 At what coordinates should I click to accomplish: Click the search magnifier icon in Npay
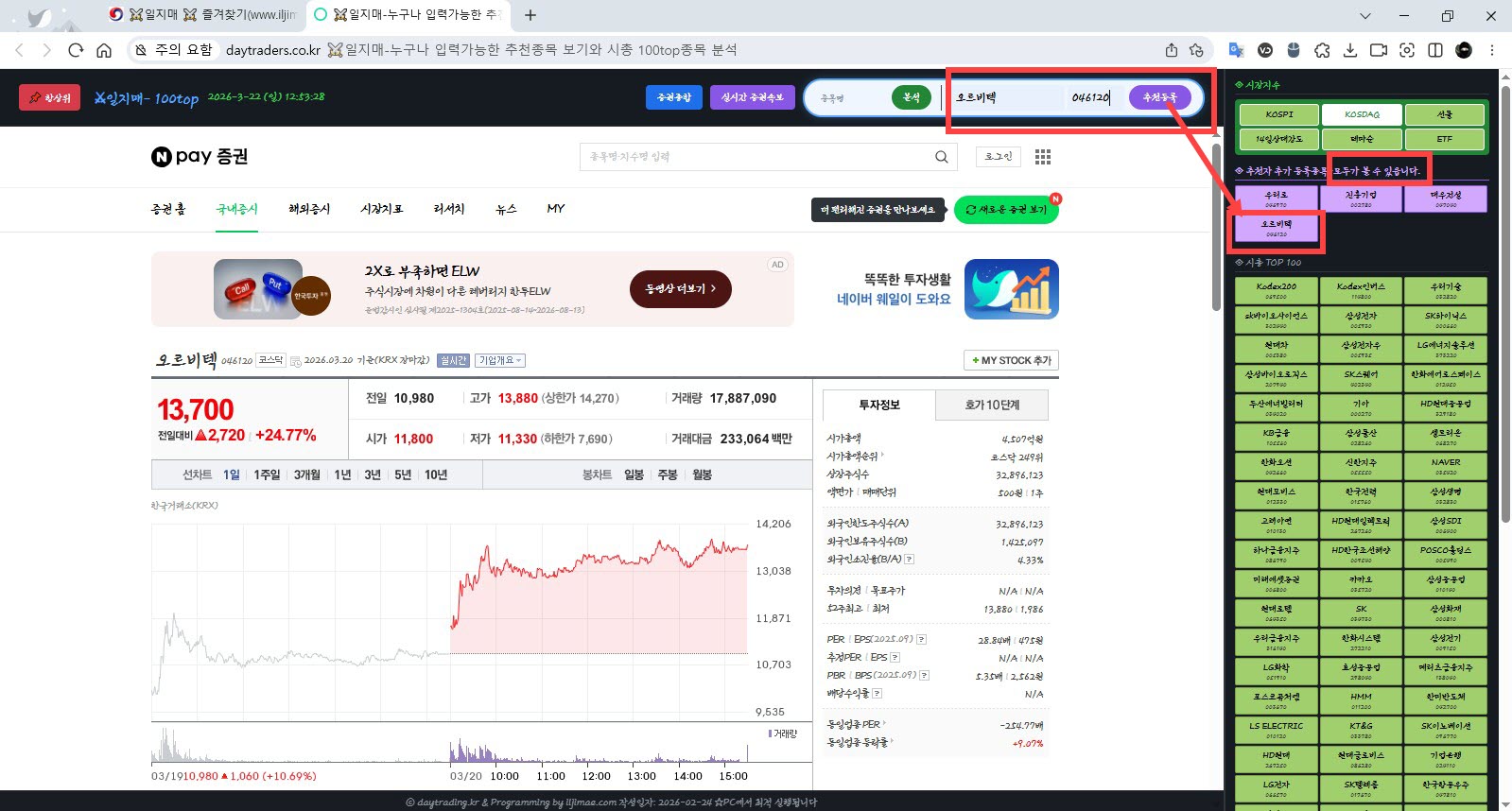point(941,157)
